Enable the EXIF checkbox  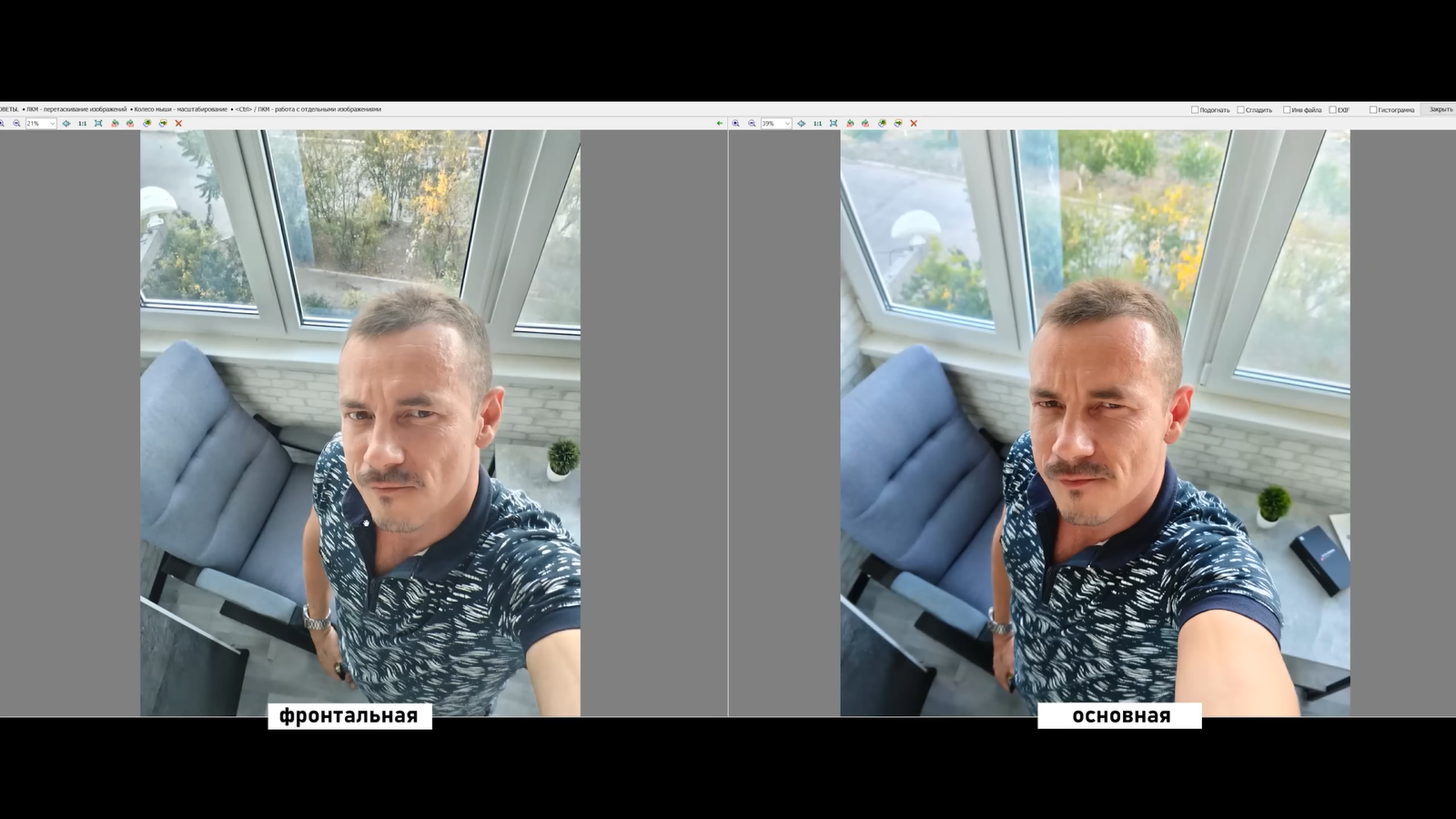(x=1332, y=110)
